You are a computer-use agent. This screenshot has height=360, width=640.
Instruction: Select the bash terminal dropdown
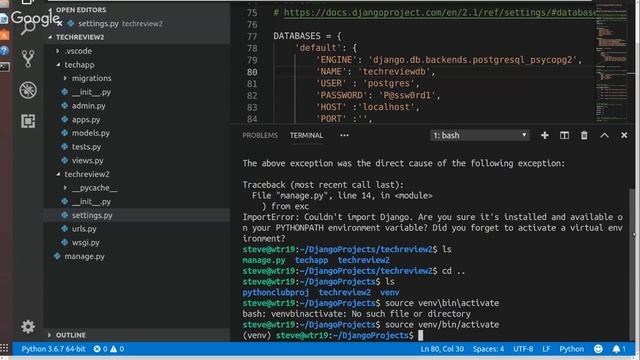(480, 135)
